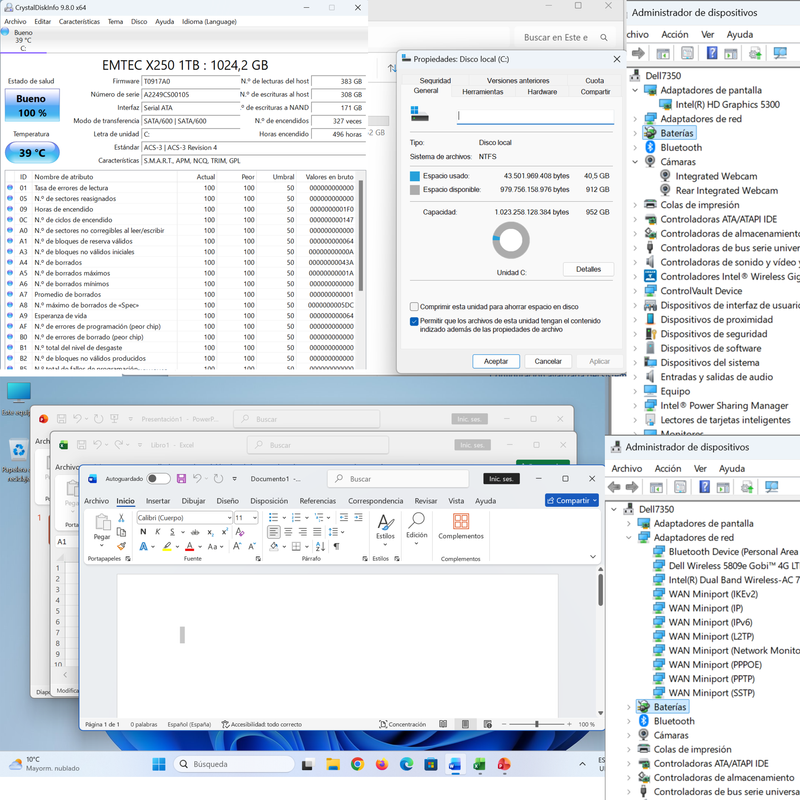Apply strikethrough (ab) formatting in Word
800x800 pixels.
point(195,532)
